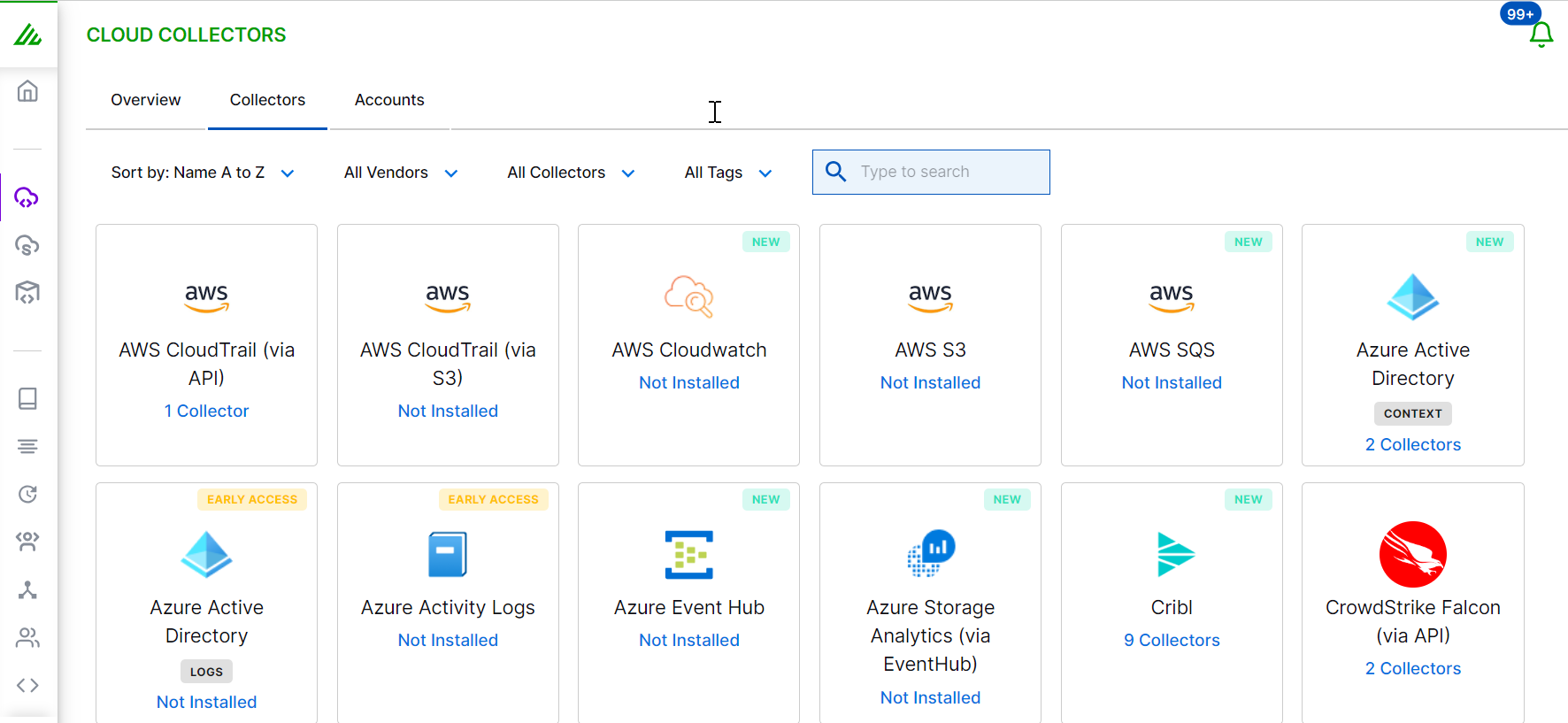Click the CrowdStrike Falcon logo

click(x=1413, y=555)
